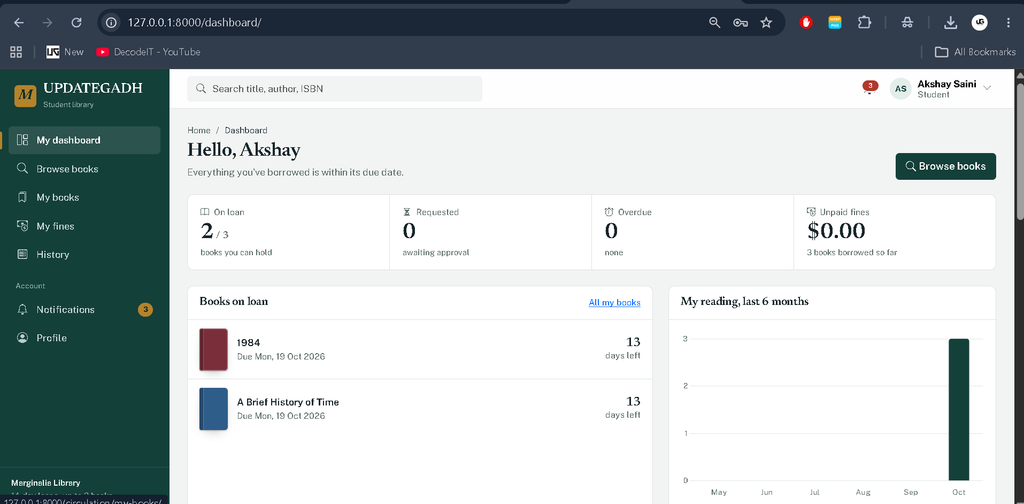Click the address bar URL

(195, 23)
